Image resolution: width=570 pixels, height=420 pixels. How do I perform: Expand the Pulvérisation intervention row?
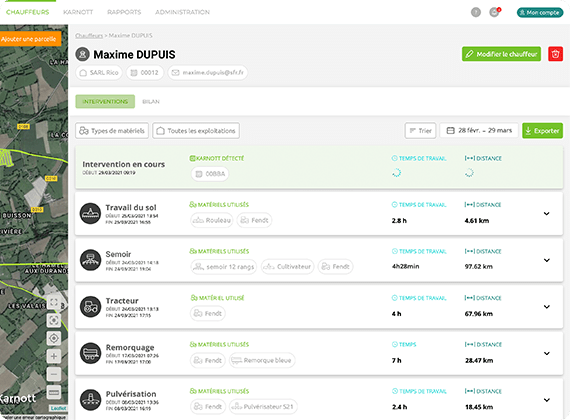pos(546,400)
